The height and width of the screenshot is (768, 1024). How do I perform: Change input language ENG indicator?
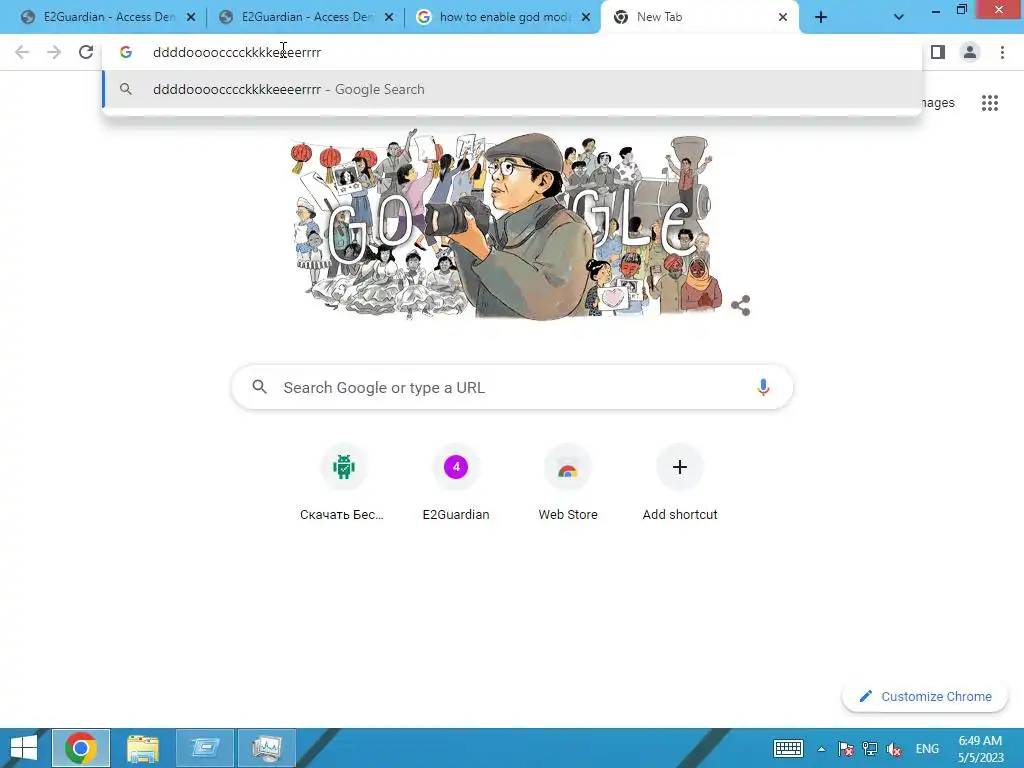click(927, 748)
